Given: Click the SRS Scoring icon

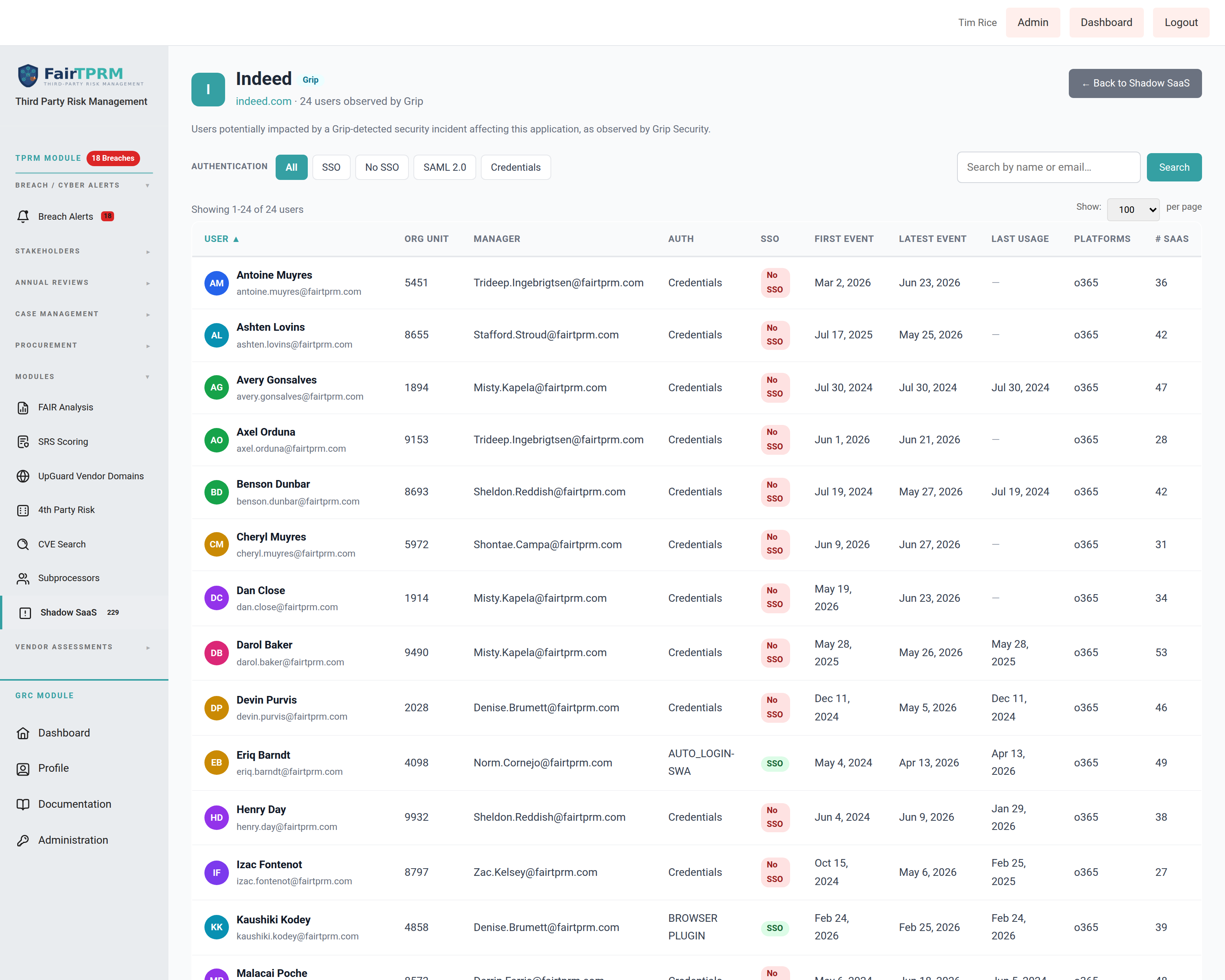Looking at the screenshot, I should tap(23, 441).
